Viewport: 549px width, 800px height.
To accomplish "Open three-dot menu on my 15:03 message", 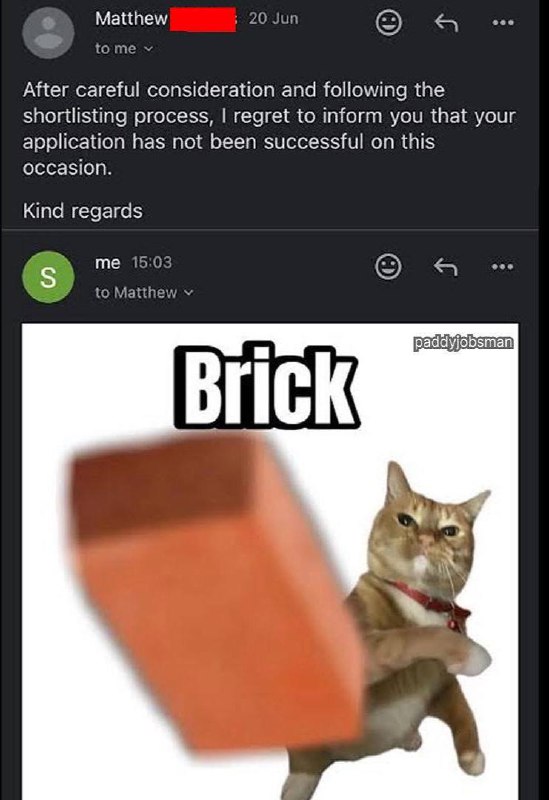I will click(x=503, y=266).
